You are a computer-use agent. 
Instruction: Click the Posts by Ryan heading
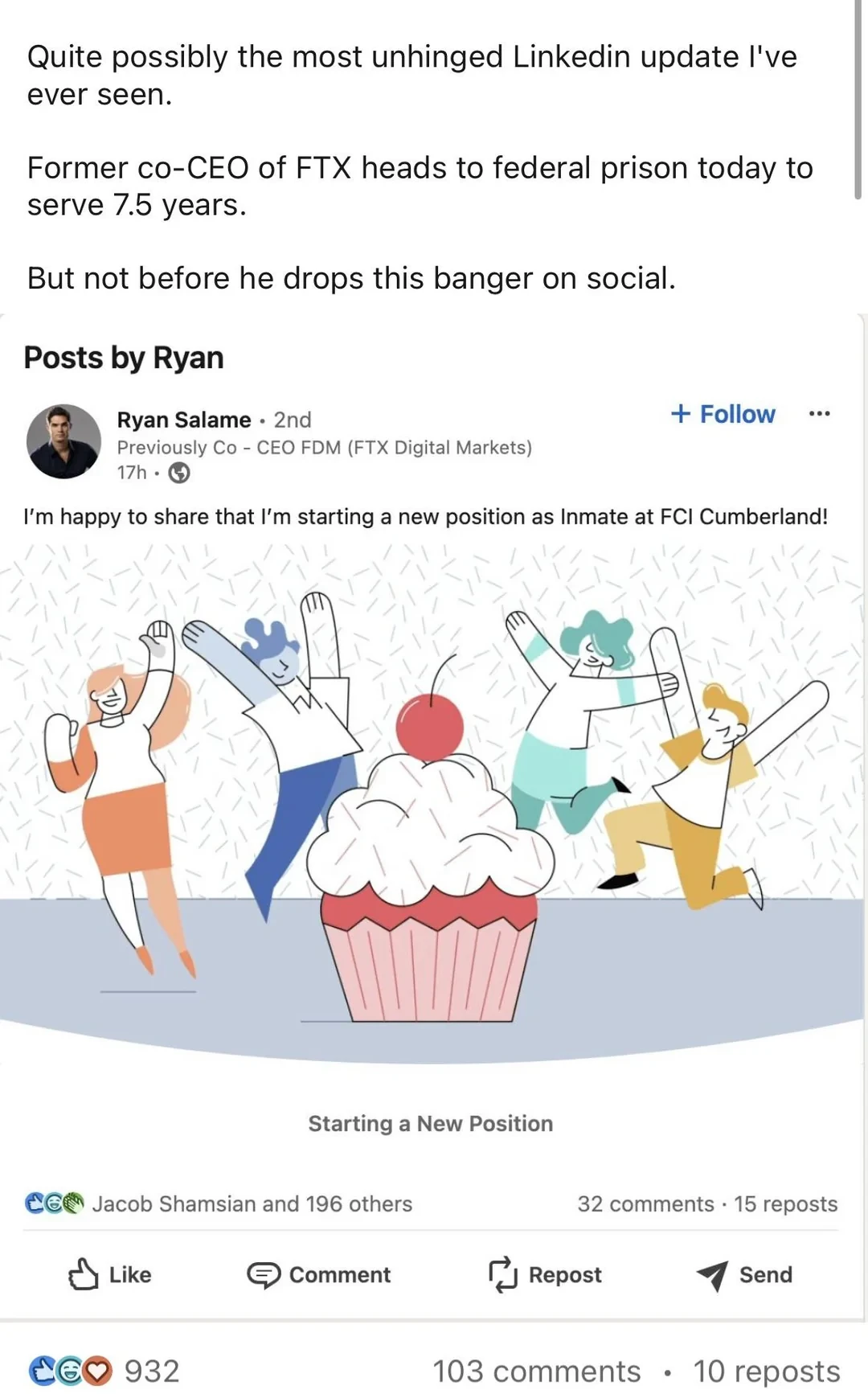coord(124,358)
